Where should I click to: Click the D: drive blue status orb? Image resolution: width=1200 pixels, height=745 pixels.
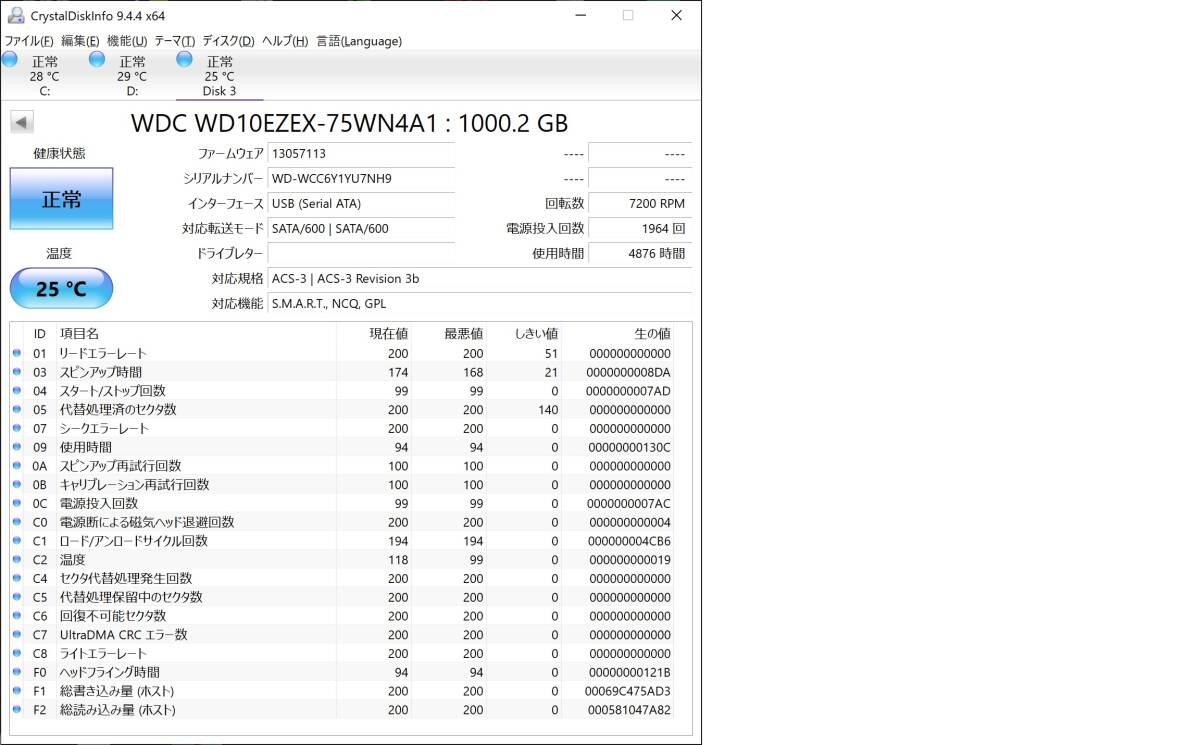97,60
